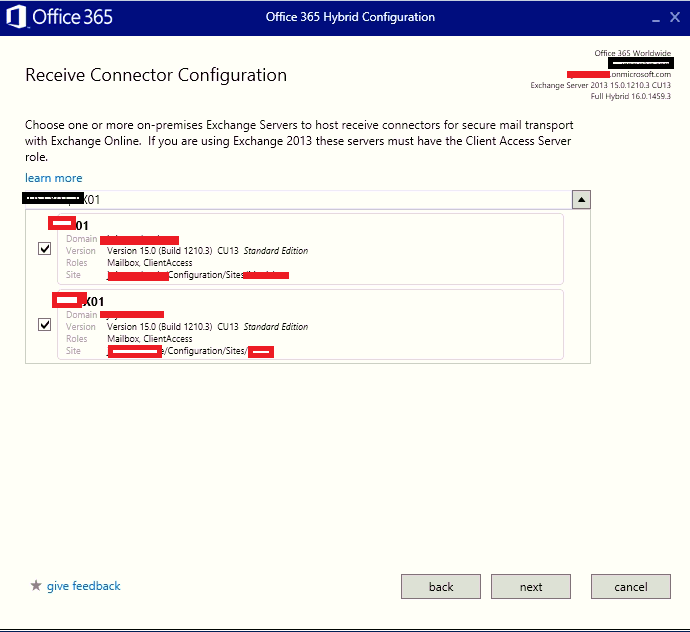This screenshot has height=632, width=690.
Task: Click Version text of first server card
Action: pos(207,251)
